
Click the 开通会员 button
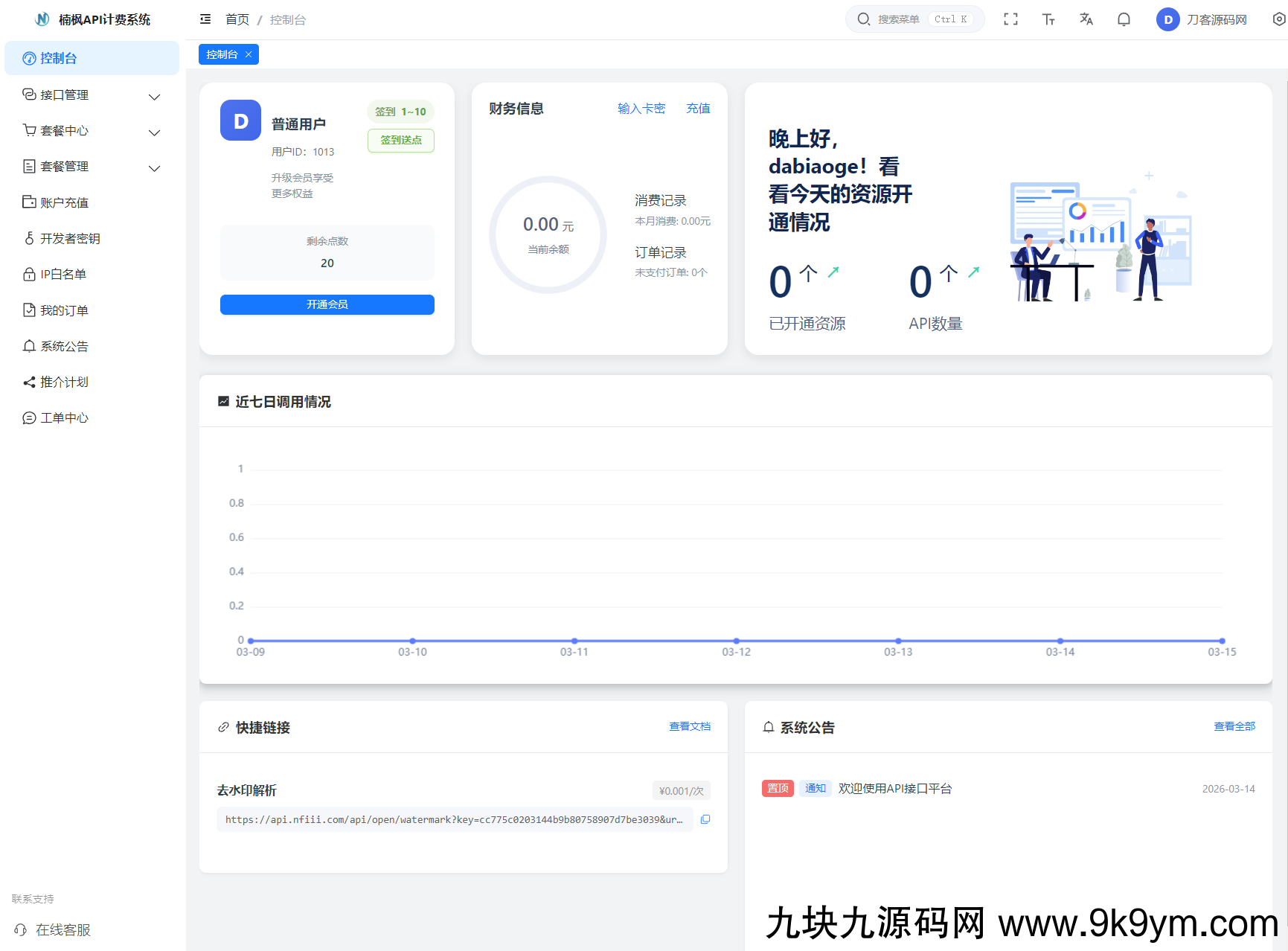pyautogui.click(x=327, y=304)
